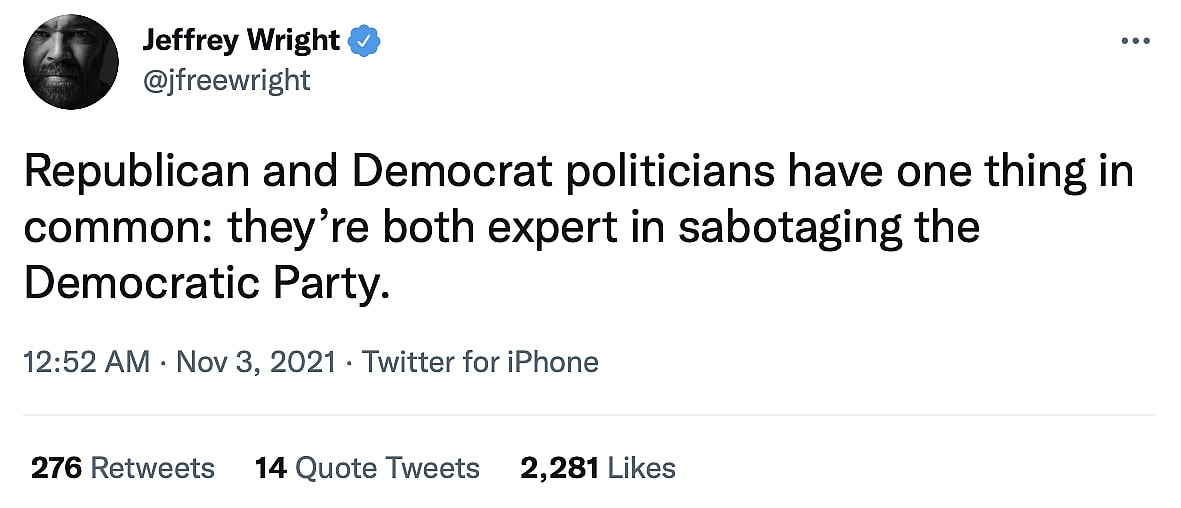Click the bold number 2,281

(x=559, y=468)
